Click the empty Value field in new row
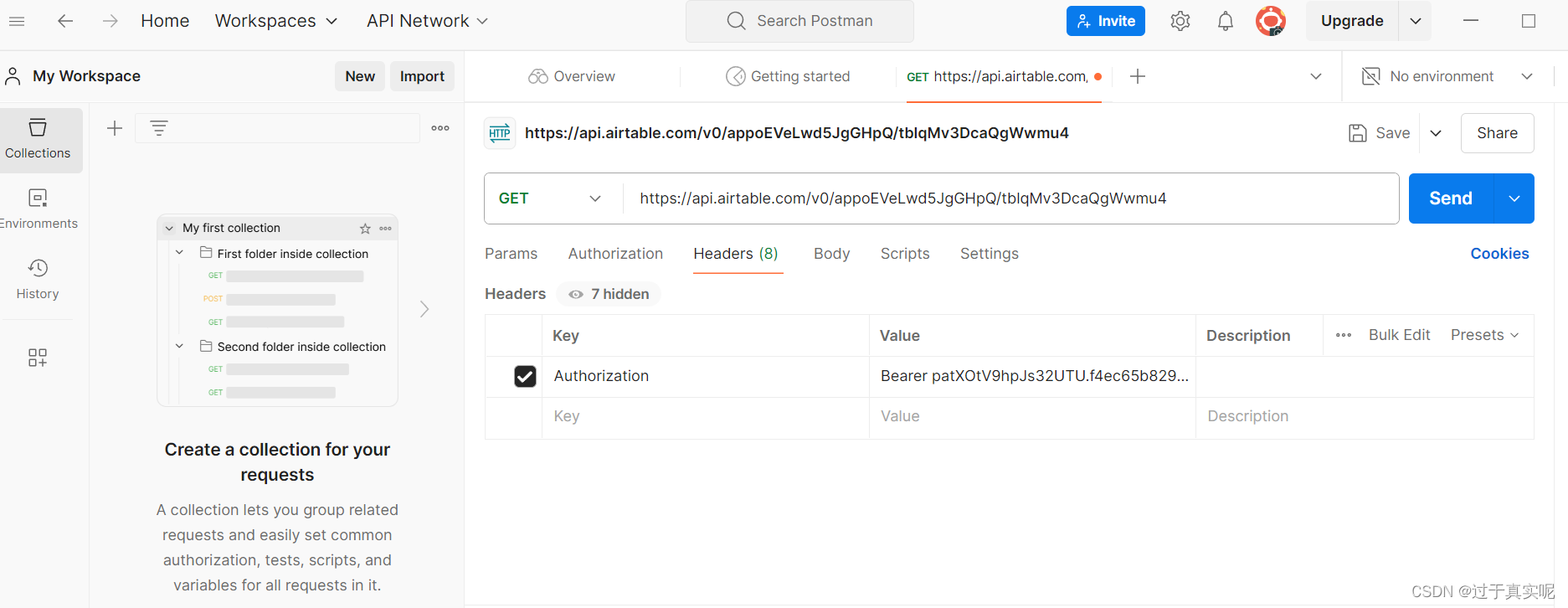Screen dimensions: 1568x608 (x=1032, y=417)
